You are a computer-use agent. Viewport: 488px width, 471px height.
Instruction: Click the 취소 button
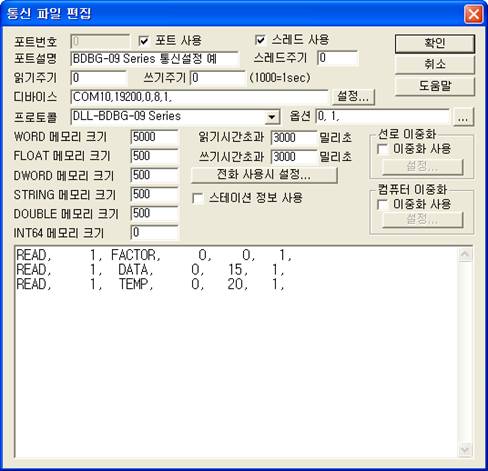[435, 64]
